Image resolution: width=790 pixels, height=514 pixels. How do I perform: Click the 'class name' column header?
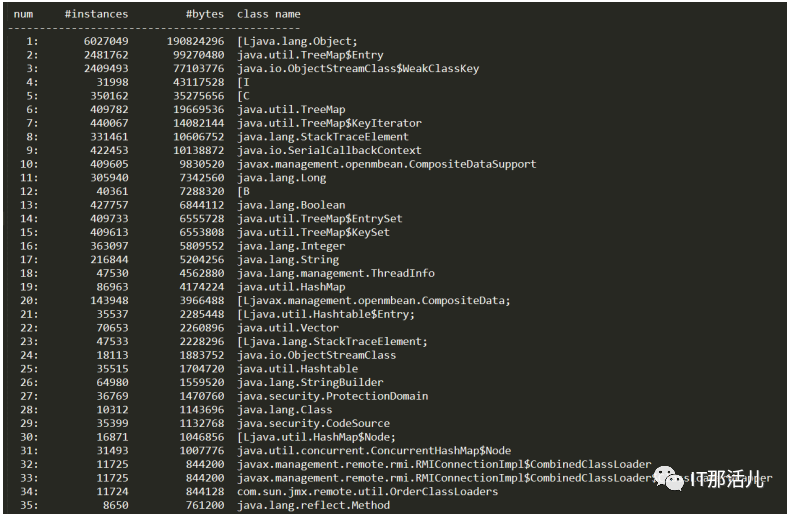269,14
